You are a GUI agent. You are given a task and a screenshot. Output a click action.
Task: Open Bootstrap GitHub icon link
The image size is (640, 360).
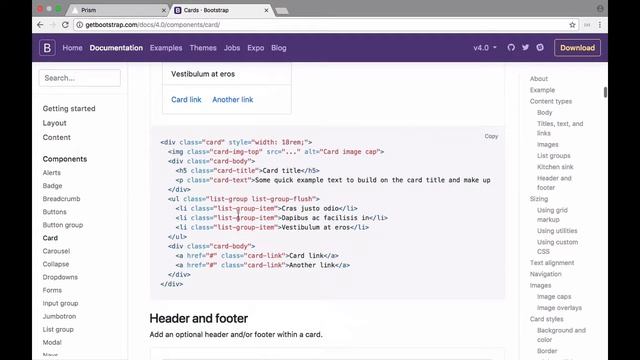pos(511,47)
